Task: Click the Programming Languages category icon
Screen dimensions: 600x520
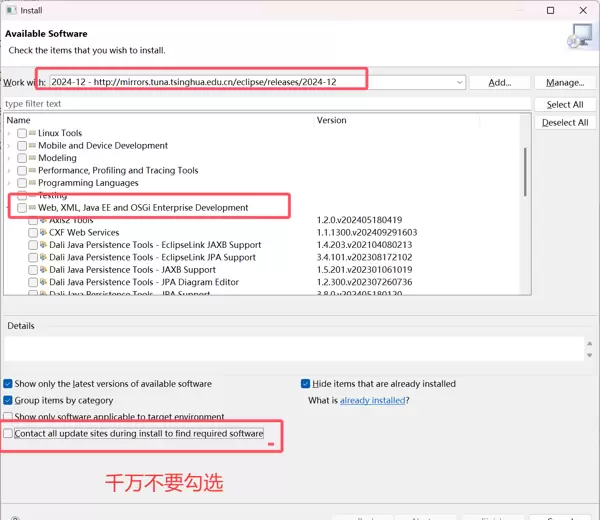Action: coord(33,183)
